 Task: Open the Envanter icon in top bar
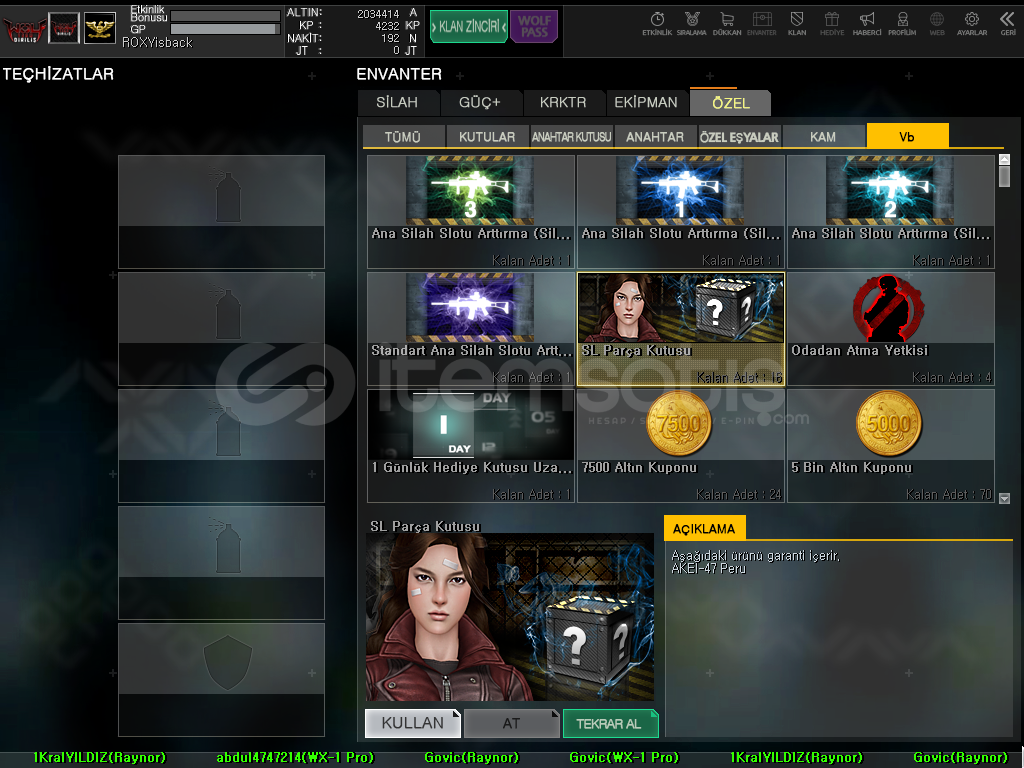click(761, 24)
